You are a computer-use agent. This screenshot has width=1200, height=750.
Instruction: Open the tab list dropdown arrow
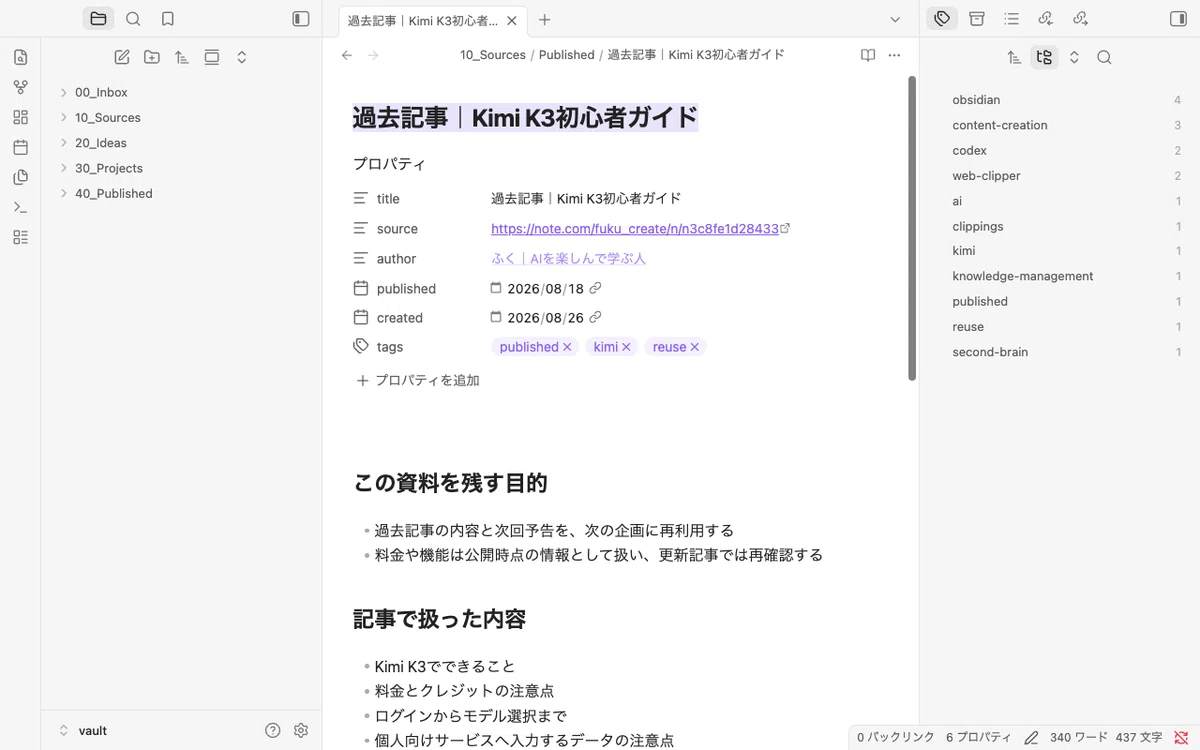click(x=895, y=19)
